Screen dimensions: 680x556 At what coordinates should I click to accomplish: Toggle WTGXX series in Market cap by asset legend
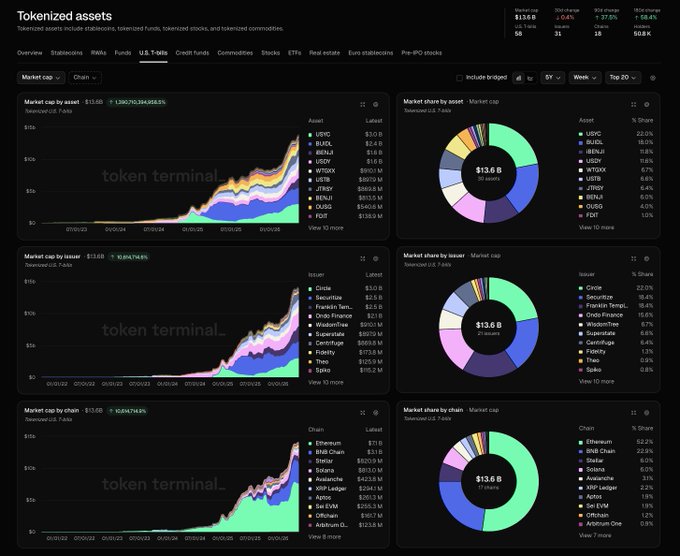click(x=345, y=171)
